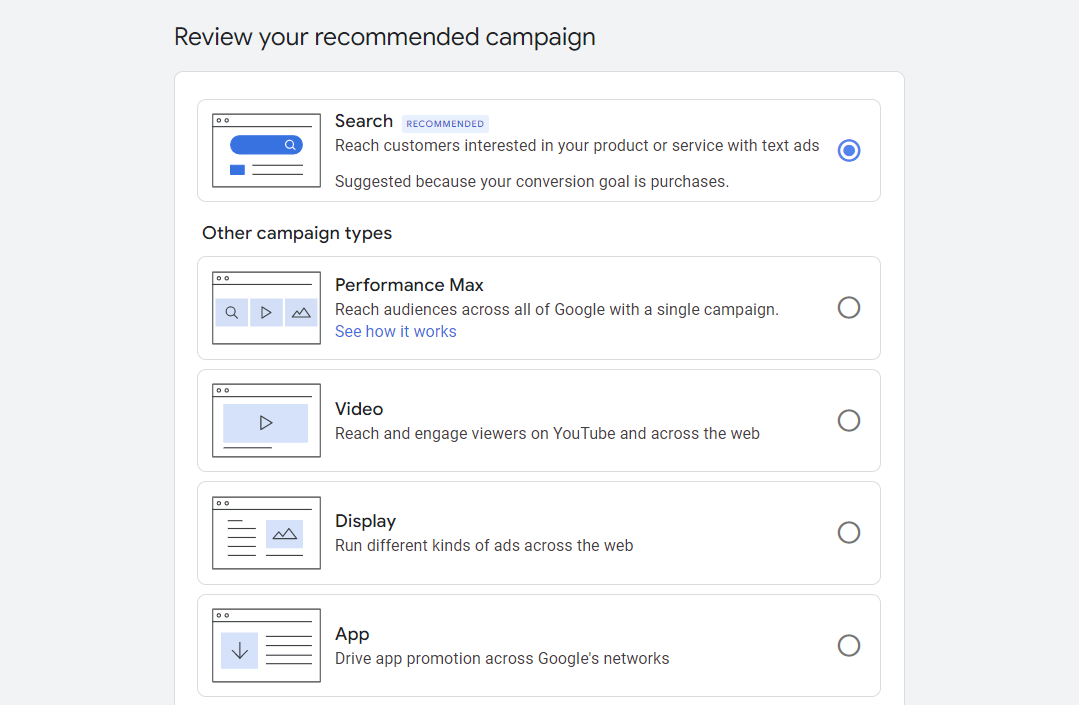Choose the Video campaign radio button

pos(849,420)
